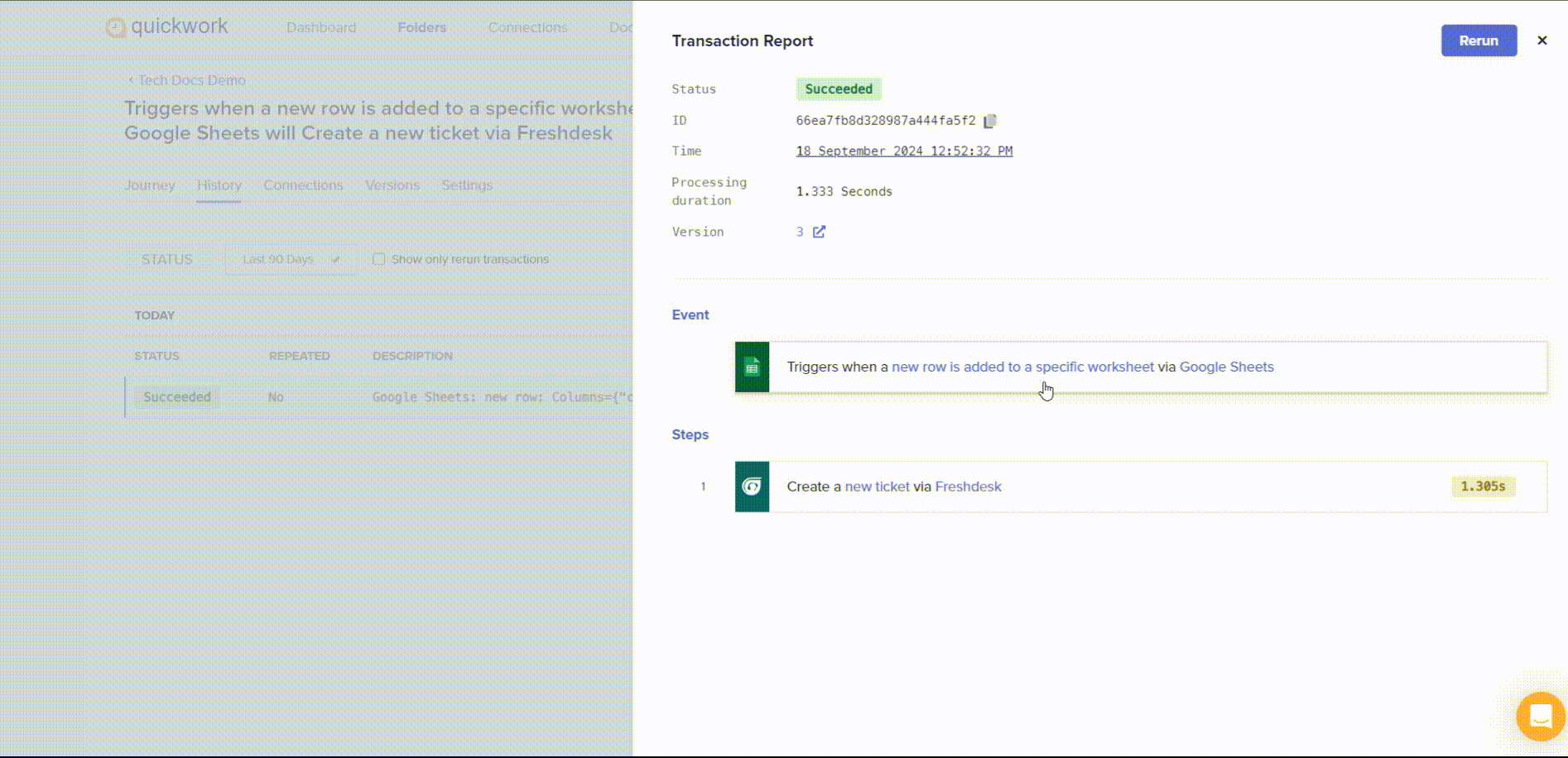
Task: Open version 3 via the external link icon
Action: tap(819, 232)
